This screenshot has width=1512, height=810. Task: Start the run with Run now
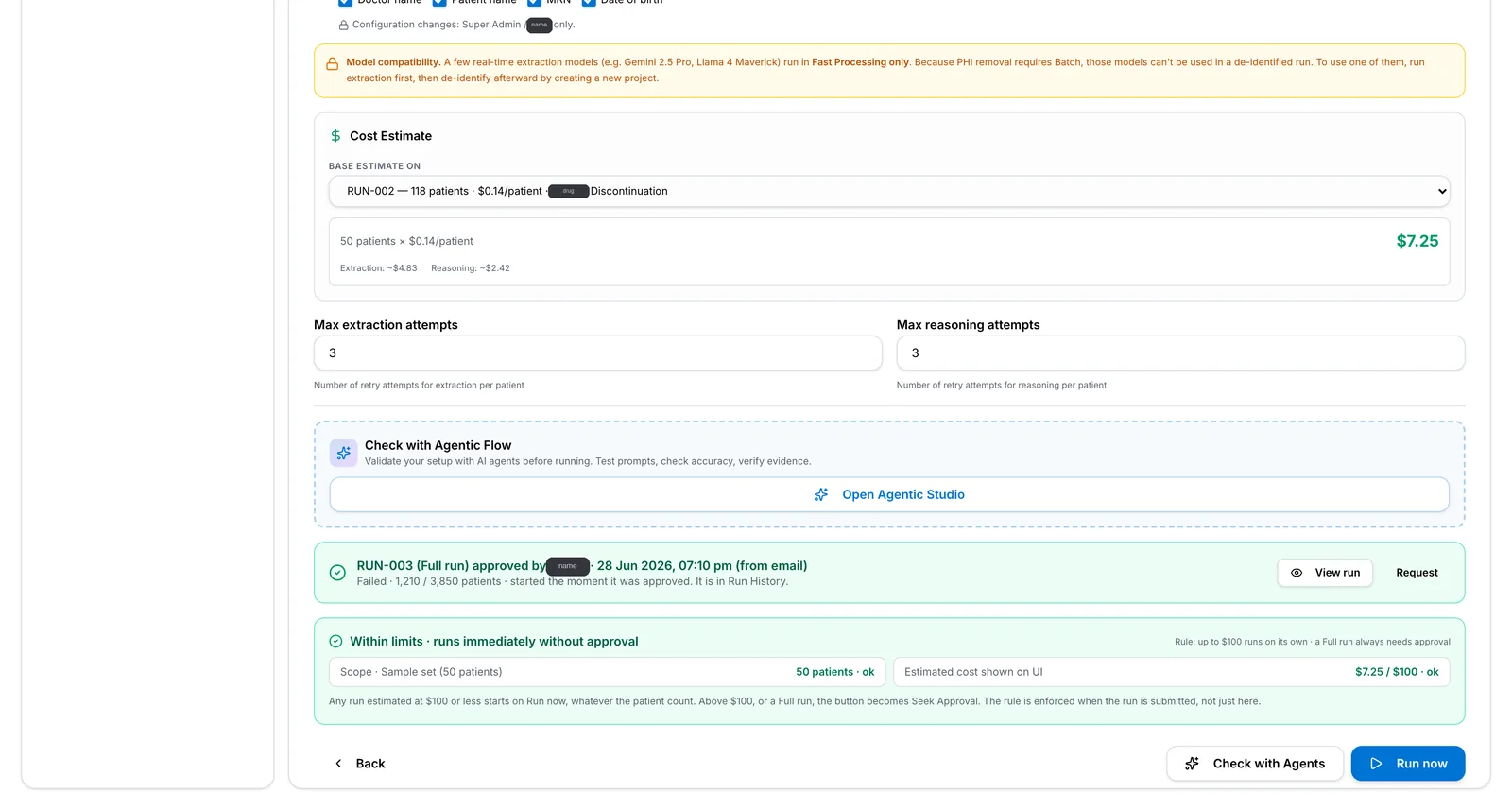click(x=1408, y=764)
